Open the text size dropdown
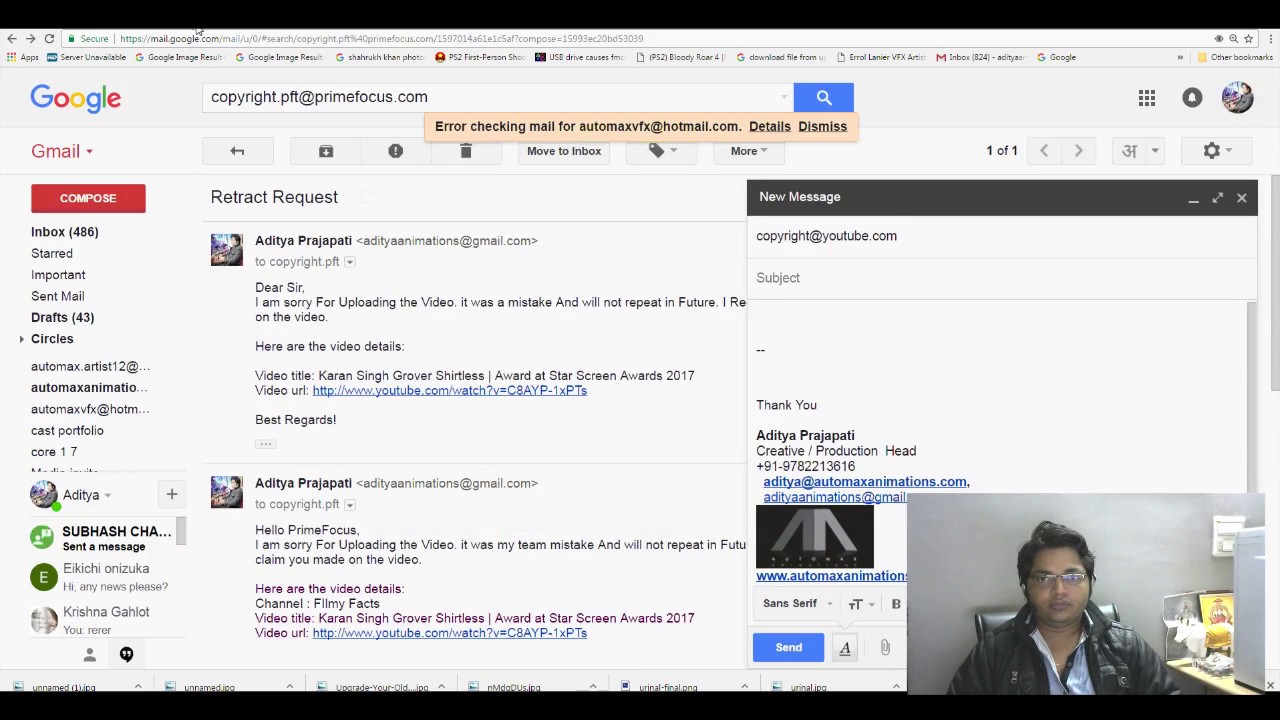 (x=861, y=604)
